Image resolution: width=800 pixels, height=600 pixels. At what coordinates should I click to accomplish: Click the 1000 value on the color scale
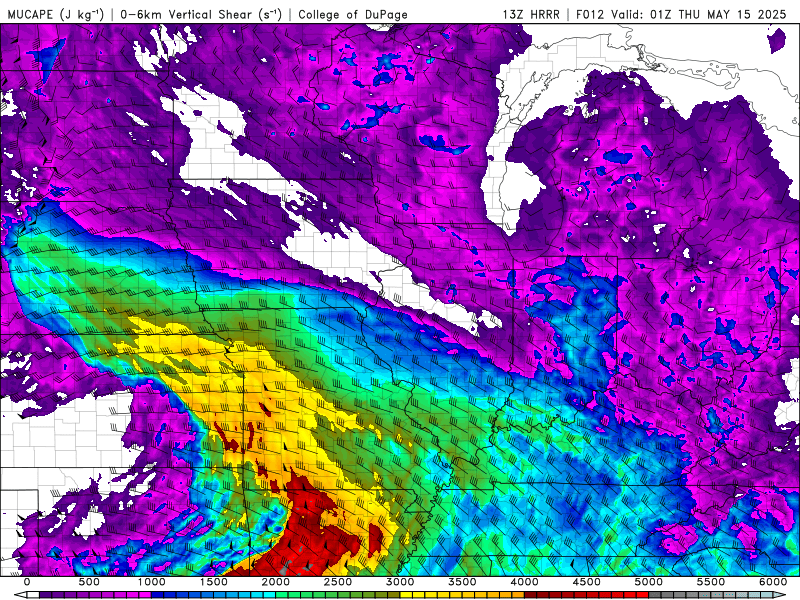pos(151,582)
